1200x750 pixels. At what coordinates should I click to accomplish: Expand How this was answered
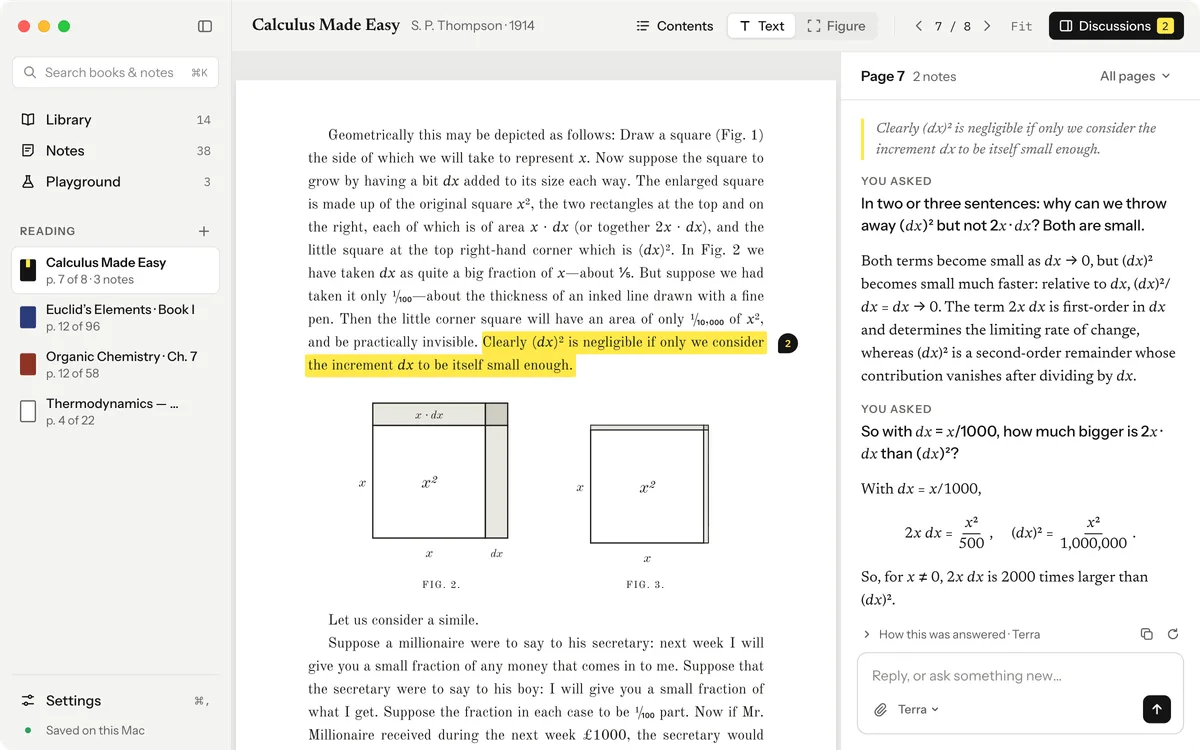point(951,634)
